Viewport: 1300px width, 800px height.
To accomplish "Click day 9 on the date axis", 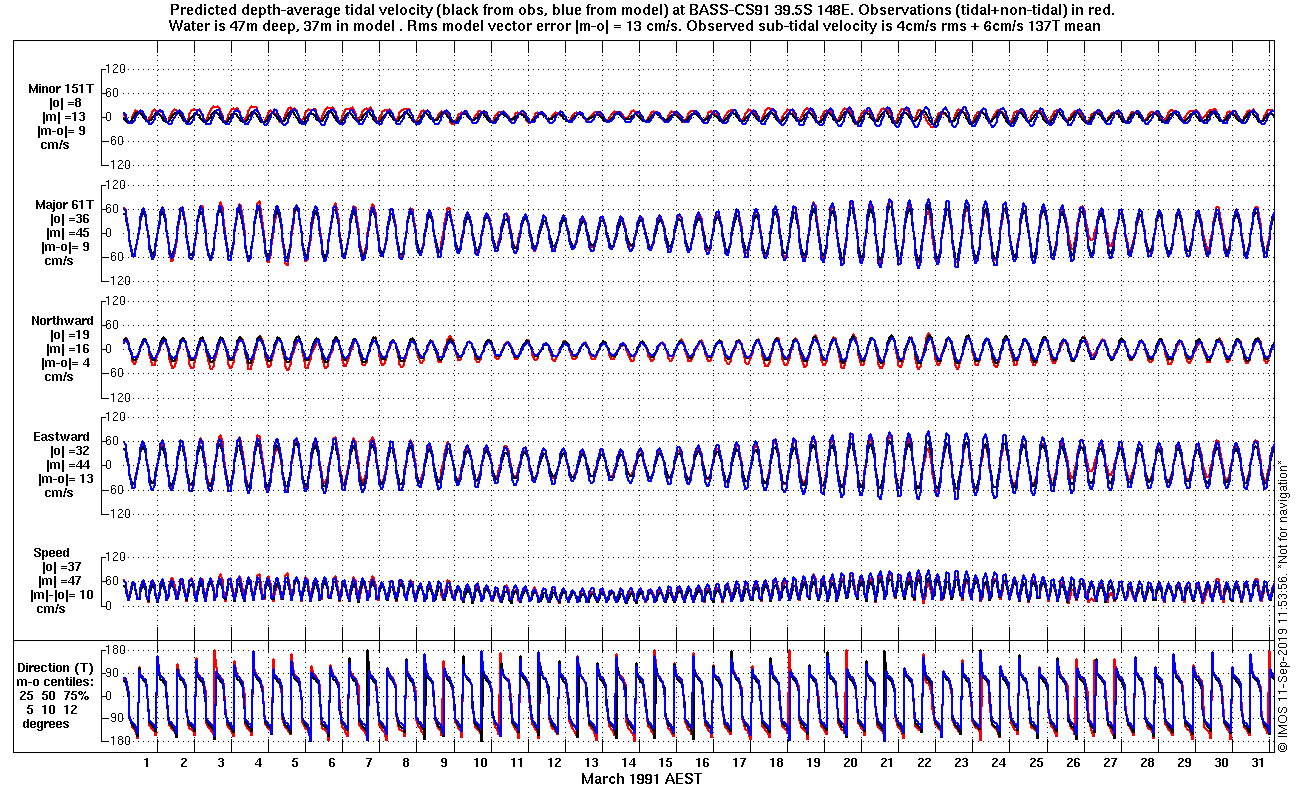I will tap(442, 763).
